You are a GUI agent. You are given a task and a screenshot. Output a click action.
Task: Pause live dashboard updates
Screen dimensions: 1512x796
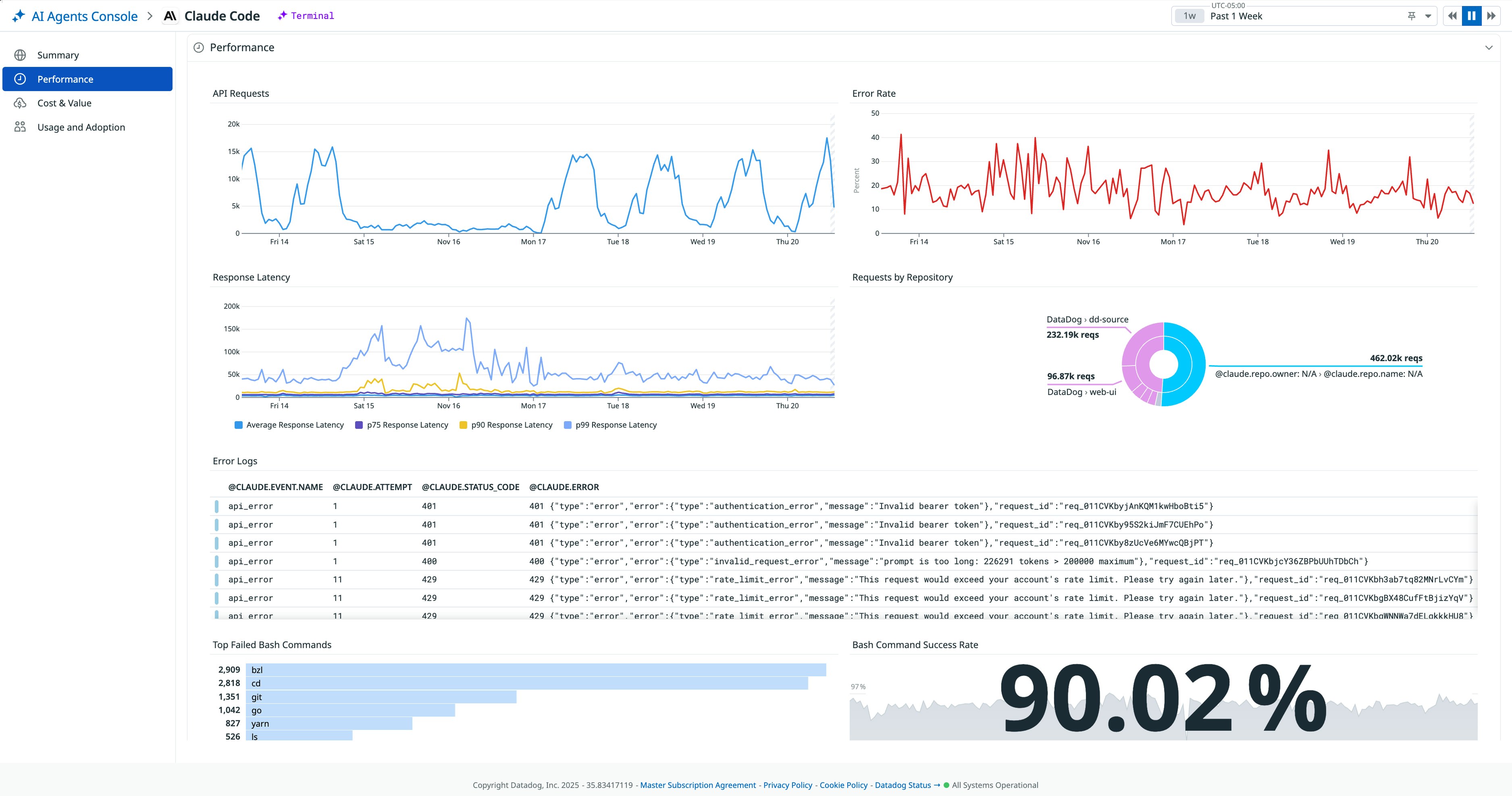click(x=1471, y=15)
